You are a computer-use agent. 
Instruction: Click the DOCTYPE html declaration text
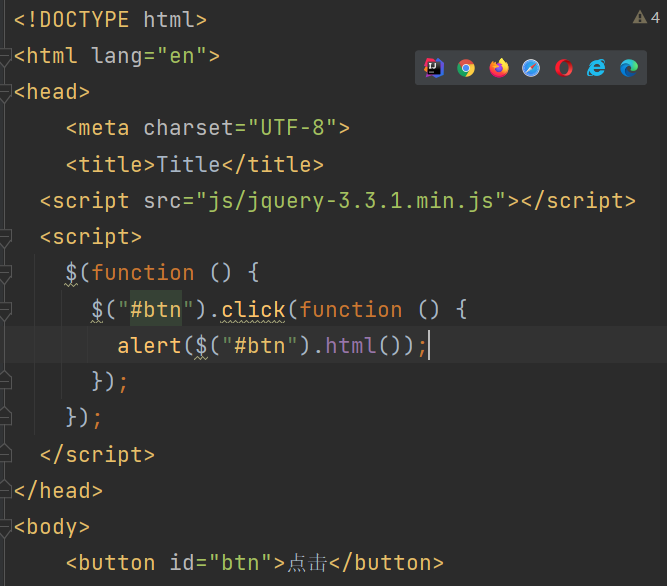tap(110, 20)
